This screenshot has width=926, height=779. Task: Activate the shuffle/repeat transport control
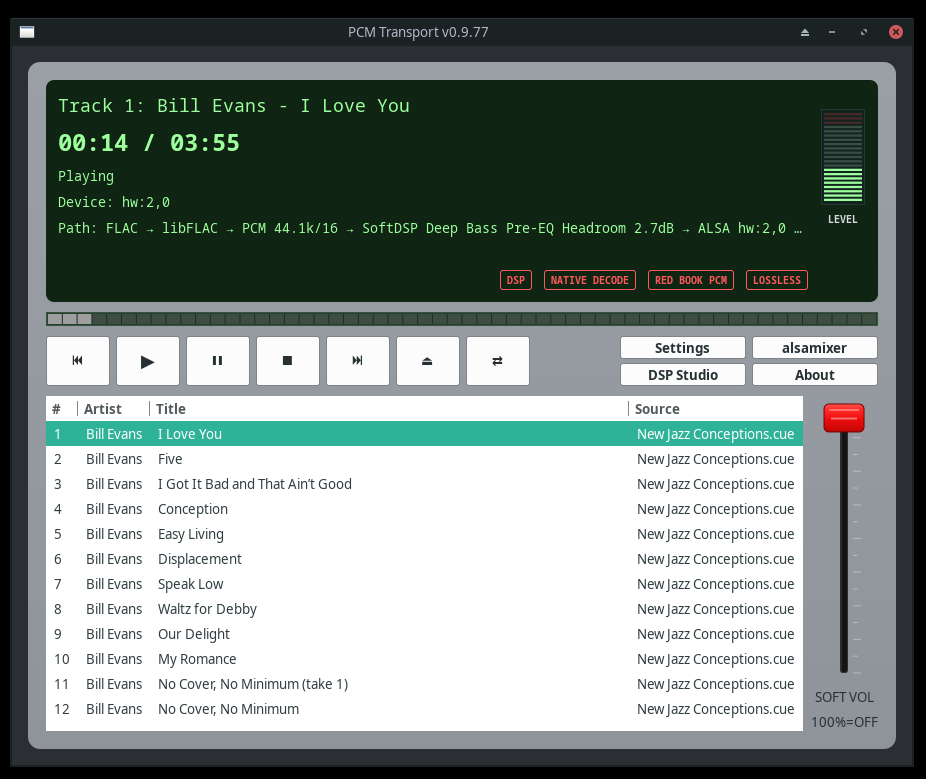[x=498, y=361]
